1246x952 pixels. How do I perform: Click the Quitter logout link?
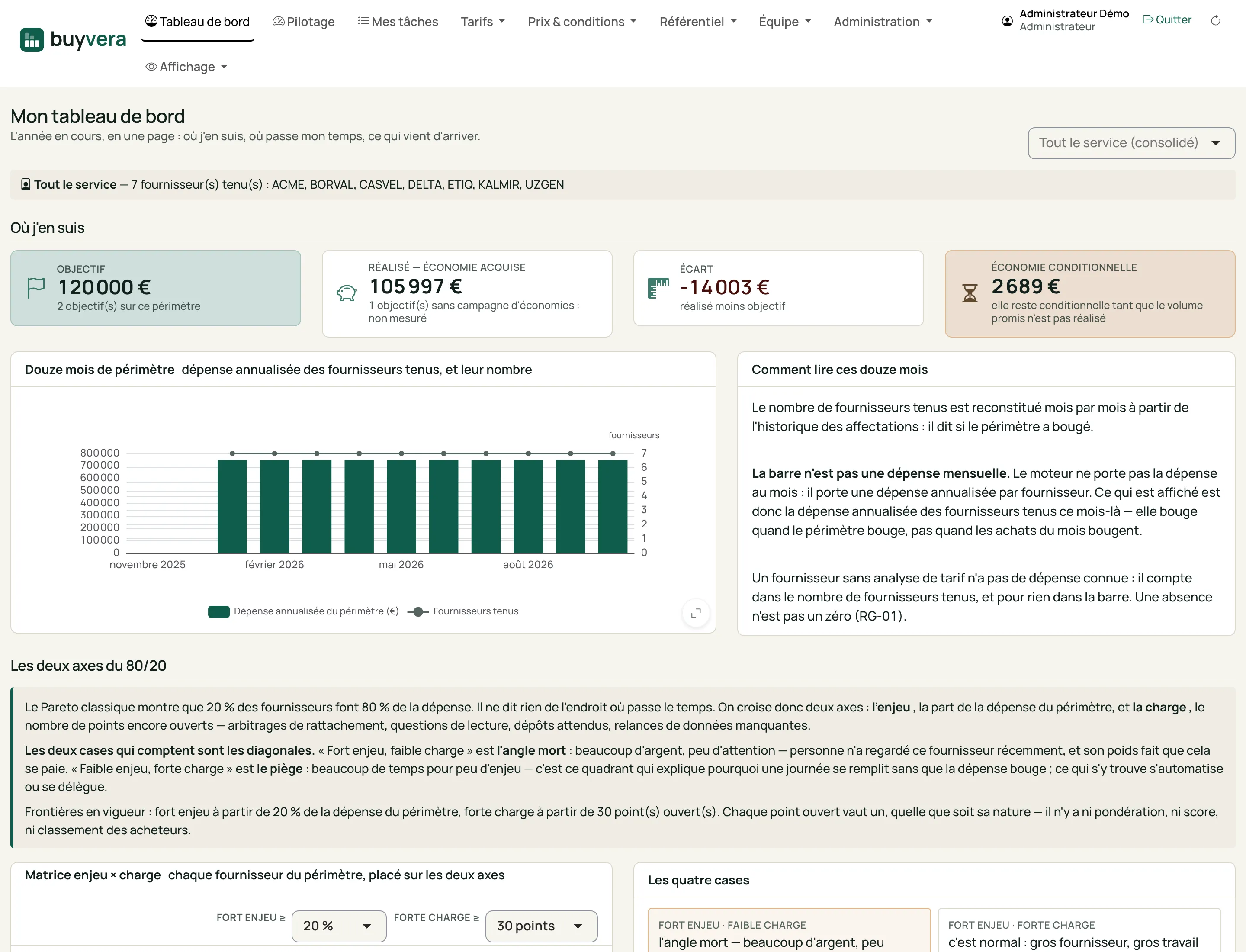click(x=1167, y=20)
